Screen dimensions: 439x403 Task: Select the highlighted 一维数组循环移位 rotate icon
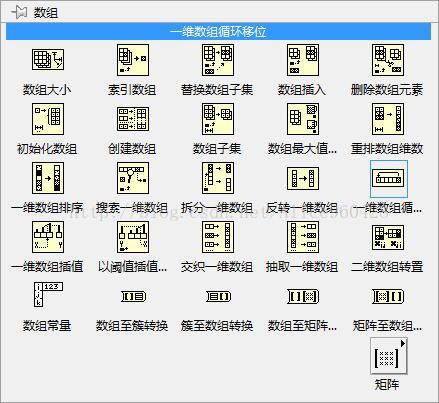click(388, 179)
